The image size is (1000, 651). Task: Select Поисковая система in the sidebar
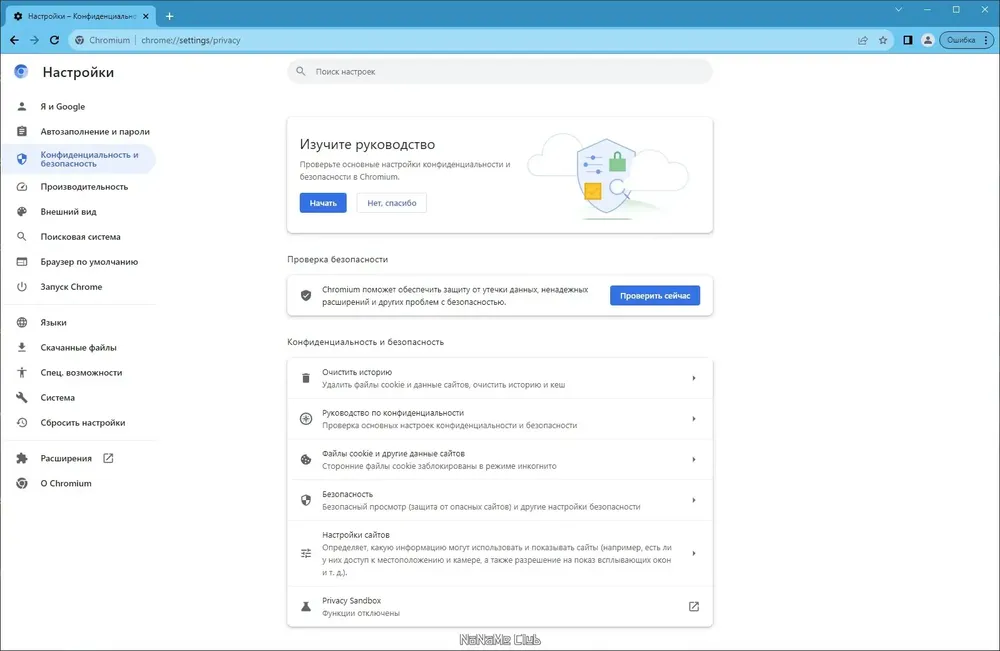(x=80, y=237)
